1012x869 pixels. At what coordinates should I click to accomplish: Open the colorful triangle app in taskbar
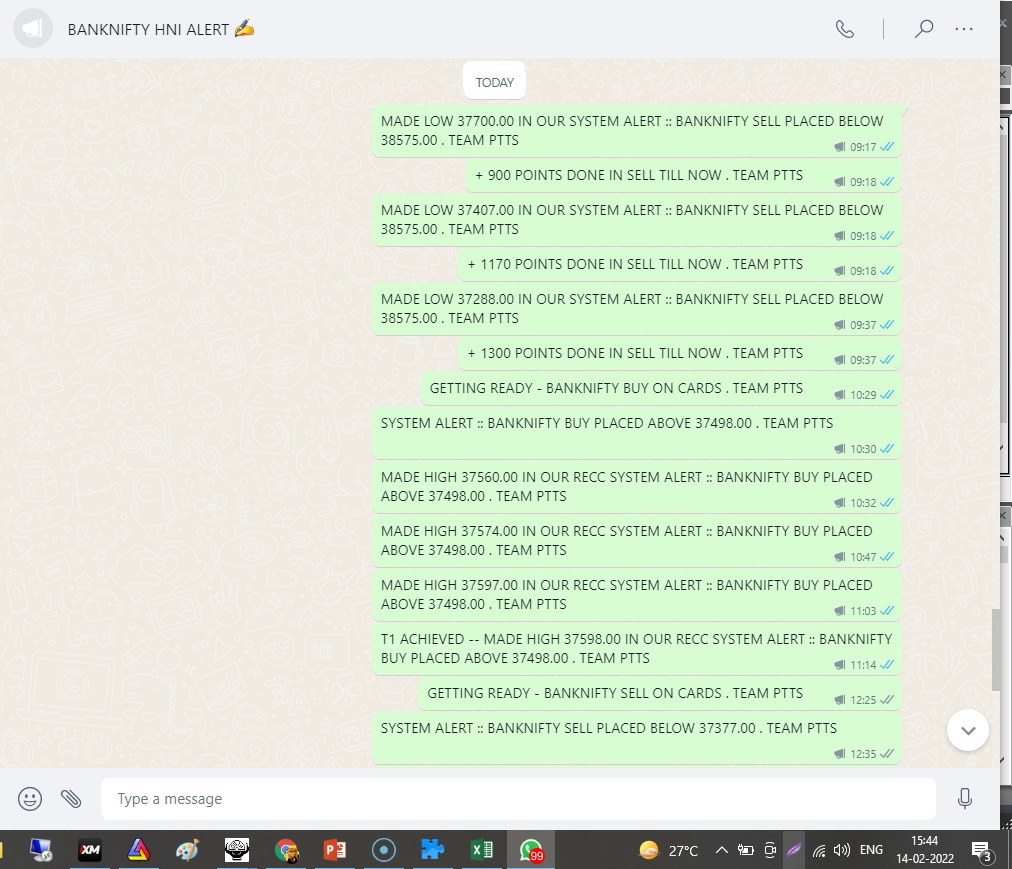point(139,850)
